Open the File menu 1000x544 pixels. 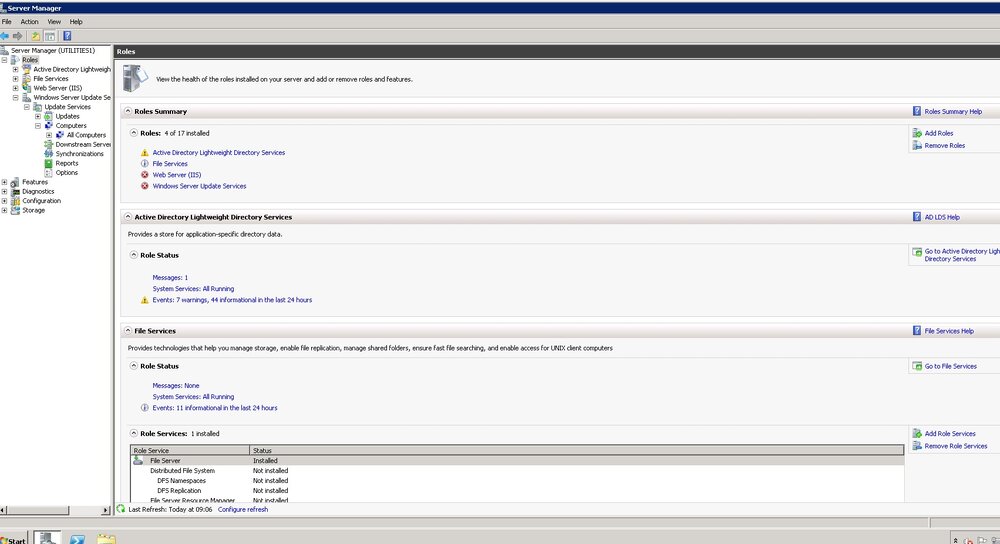(6, 22)
